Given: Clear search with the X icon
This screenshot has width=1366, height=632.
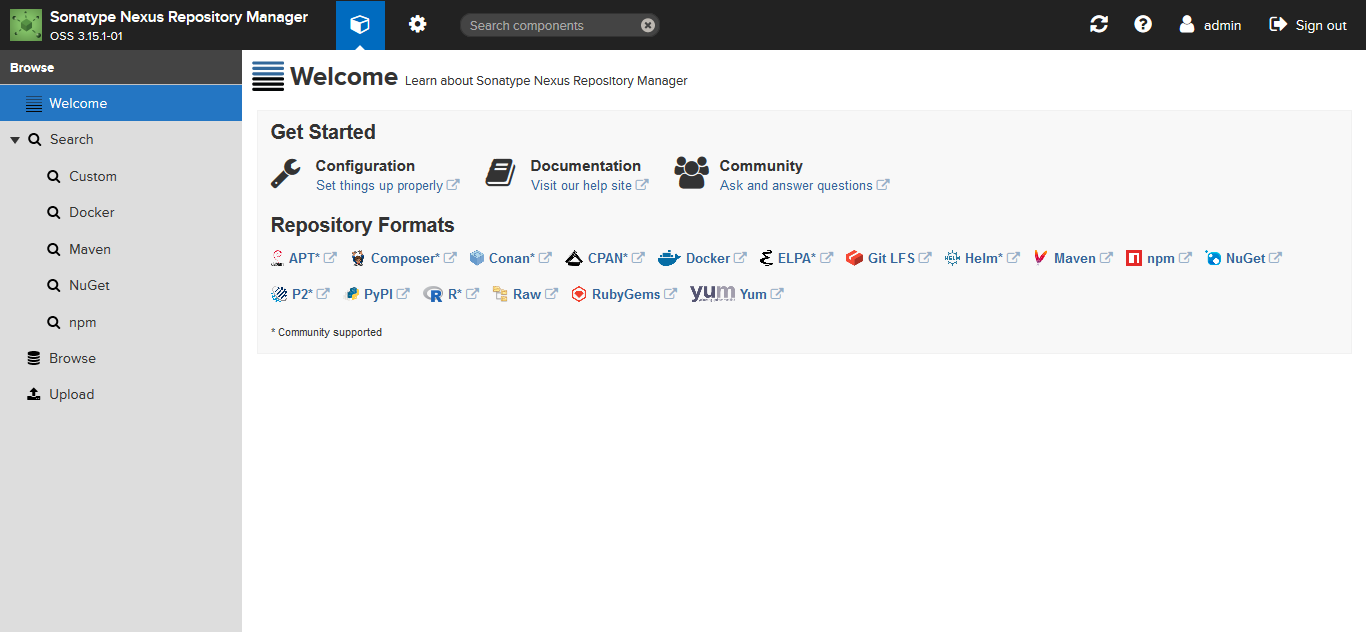Looking at the screenshot, I should click(x=648, y=25).
